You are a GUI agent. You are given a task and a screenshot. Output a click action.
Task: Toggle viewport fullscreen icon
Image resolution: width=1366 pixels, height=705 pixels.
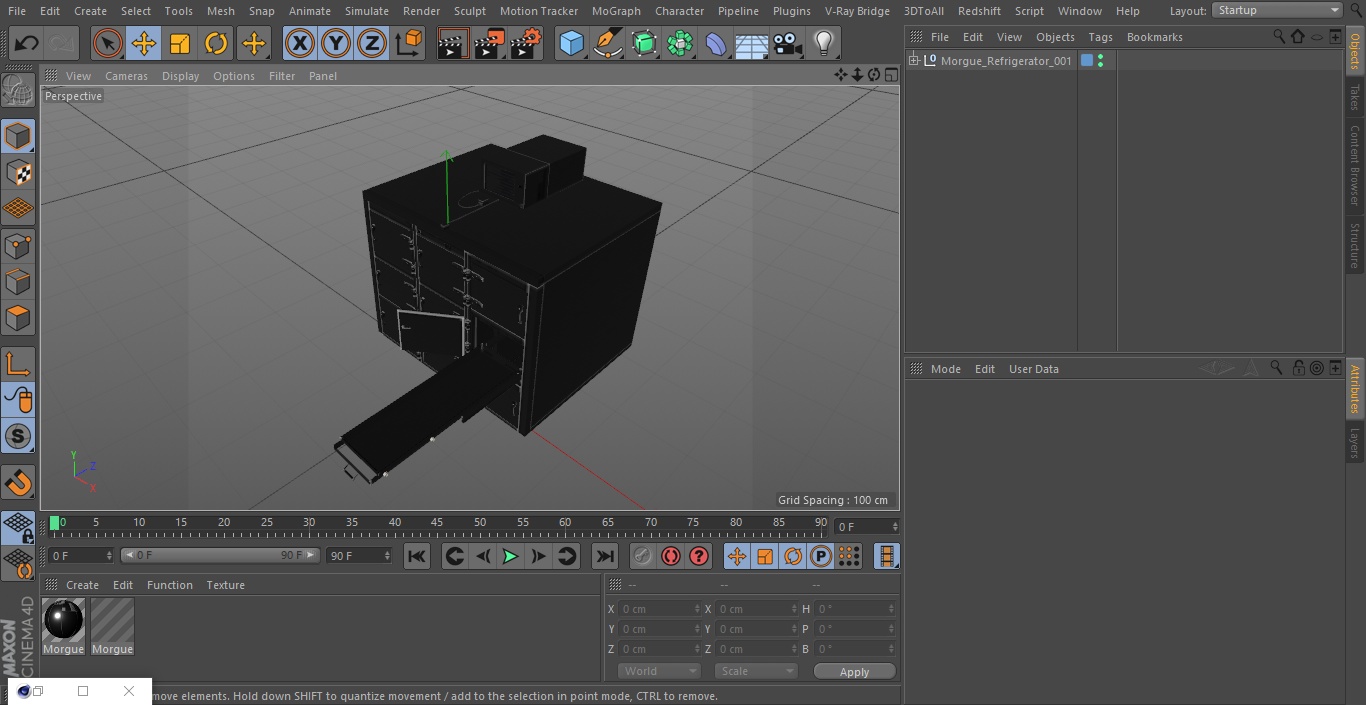click(890, 75)
